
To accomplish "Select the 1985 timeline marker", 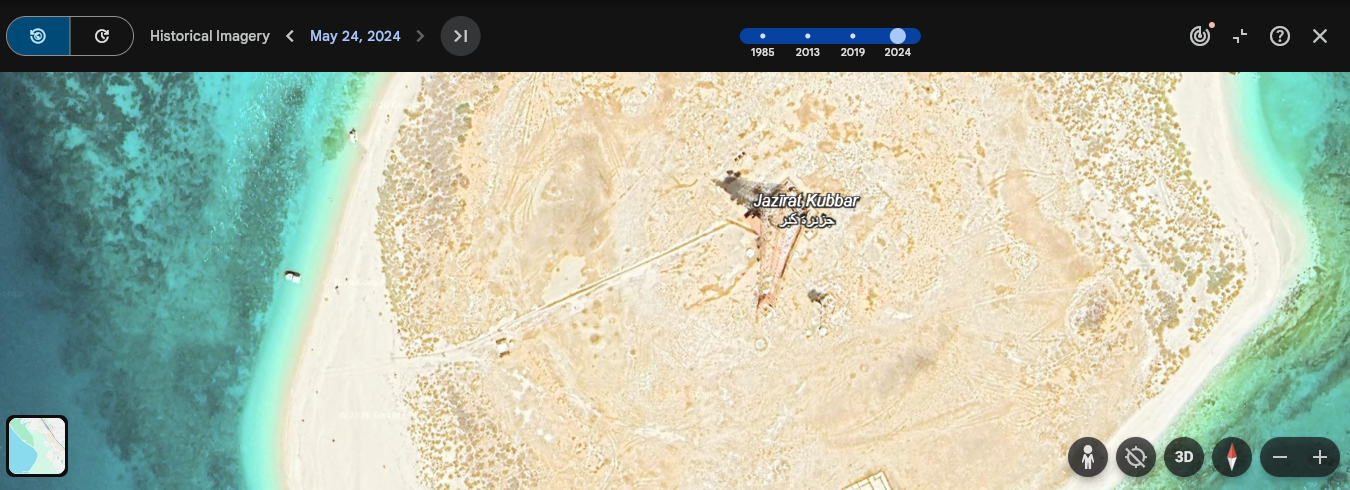I will coord(763,35).
